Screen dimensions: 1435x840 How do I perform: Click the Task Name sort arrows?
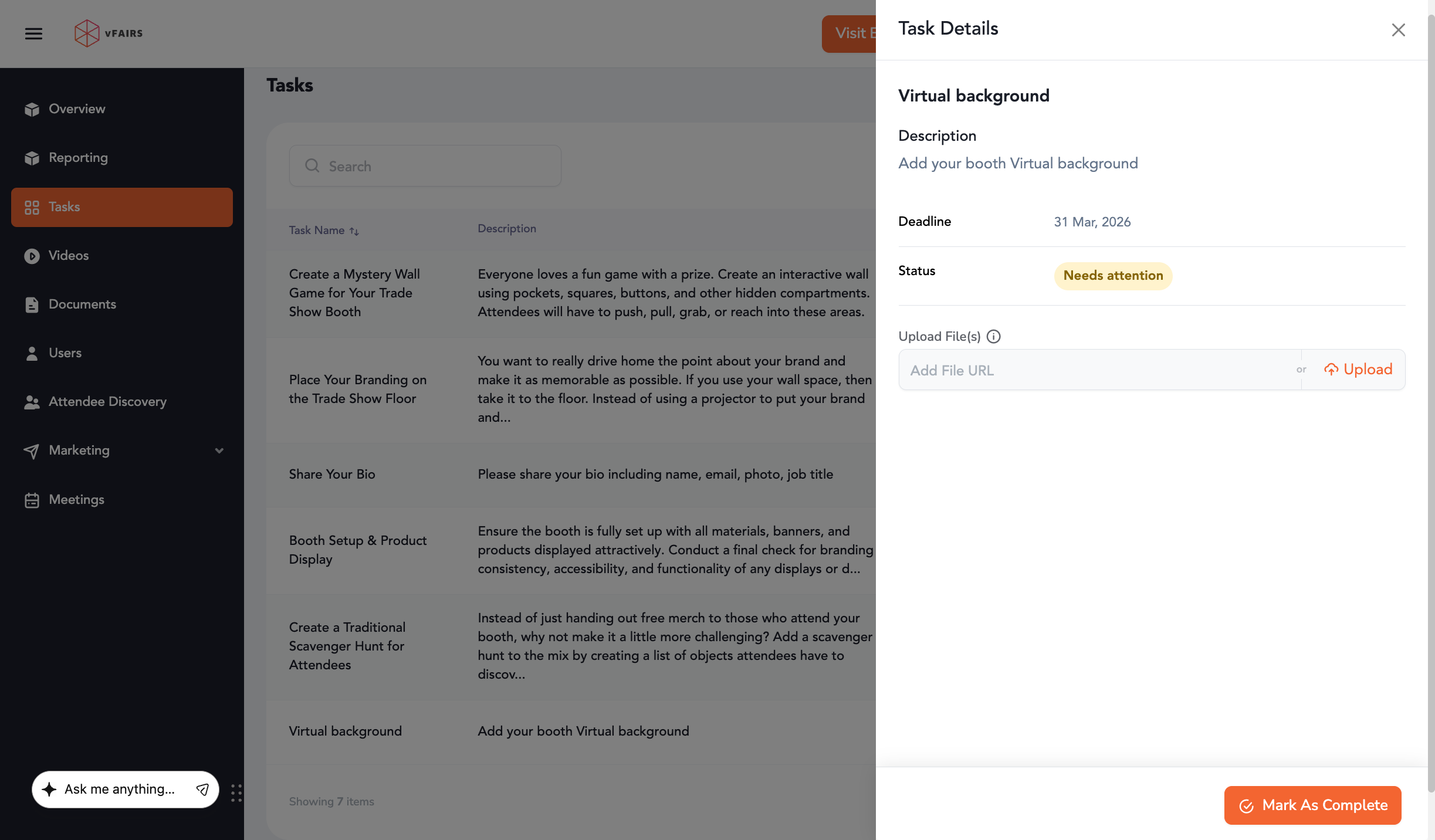(x=354, y=231)
